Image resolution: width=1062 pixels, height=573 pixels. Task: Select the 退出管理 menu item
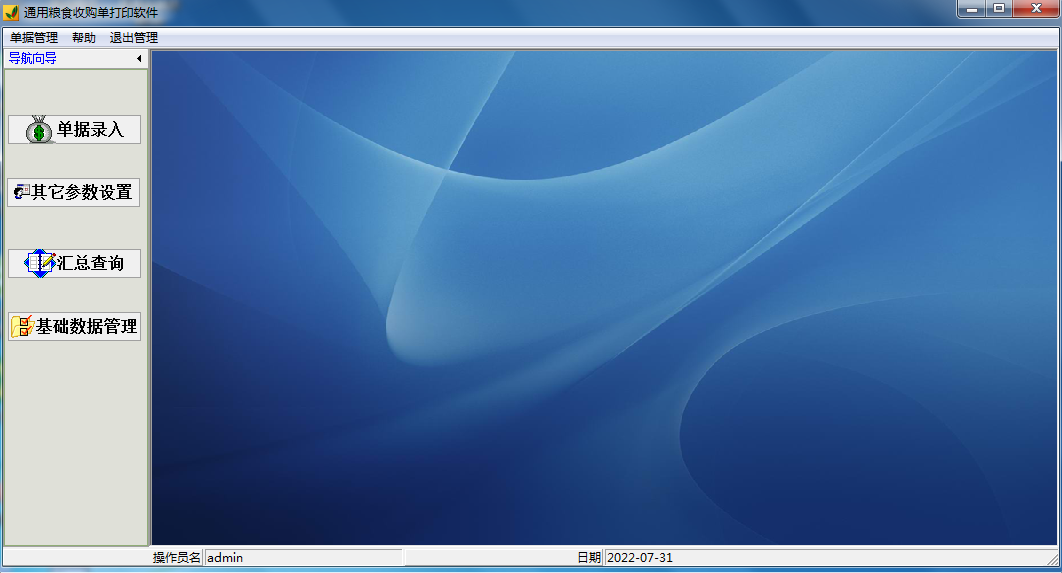coord(134,38)
